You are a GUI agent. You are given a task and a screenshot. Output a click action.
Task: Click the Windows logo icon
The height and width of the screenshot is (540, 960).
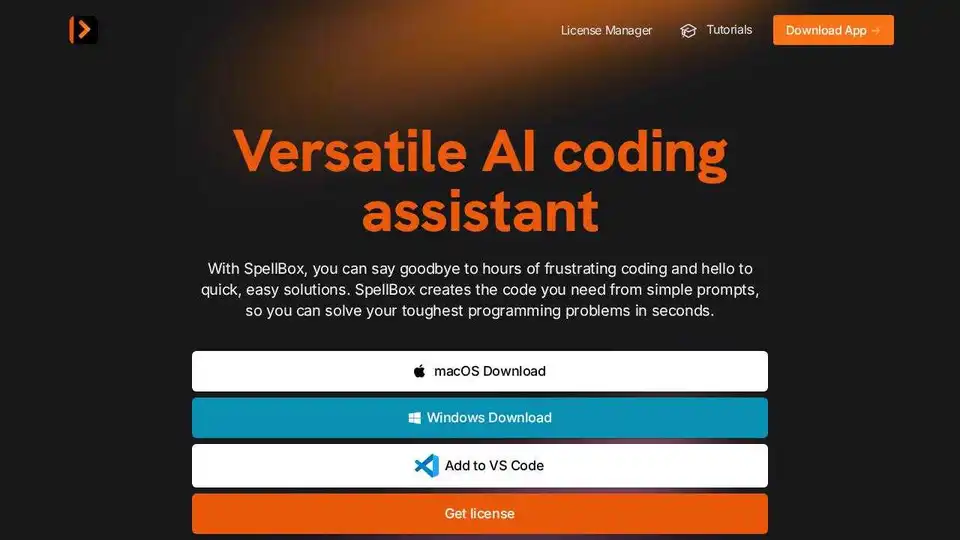(414, 418)
